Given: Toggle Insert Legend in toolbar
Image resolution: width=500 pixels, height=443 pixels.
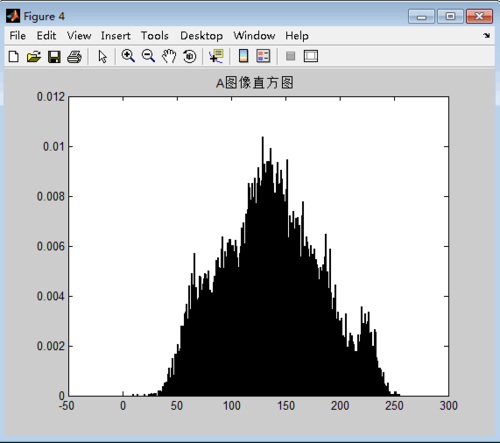Looking at the screenshot, I should pyautogui.click(x=263, y=56).
